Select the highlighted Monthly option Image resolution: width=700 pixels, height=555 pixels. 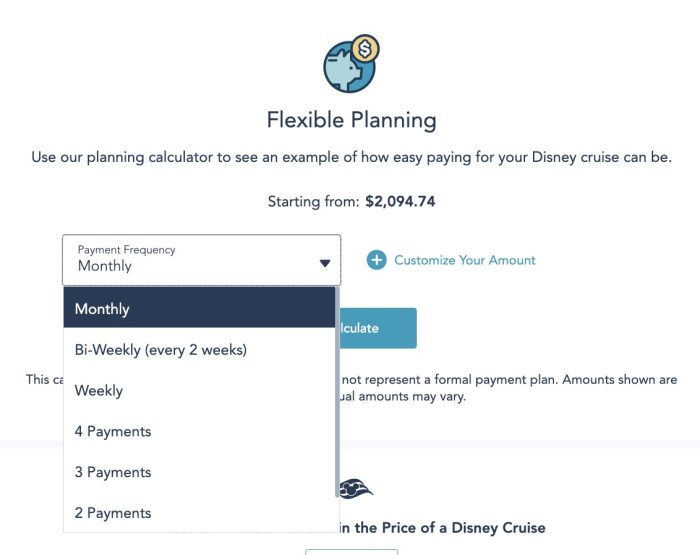point(200,309)
